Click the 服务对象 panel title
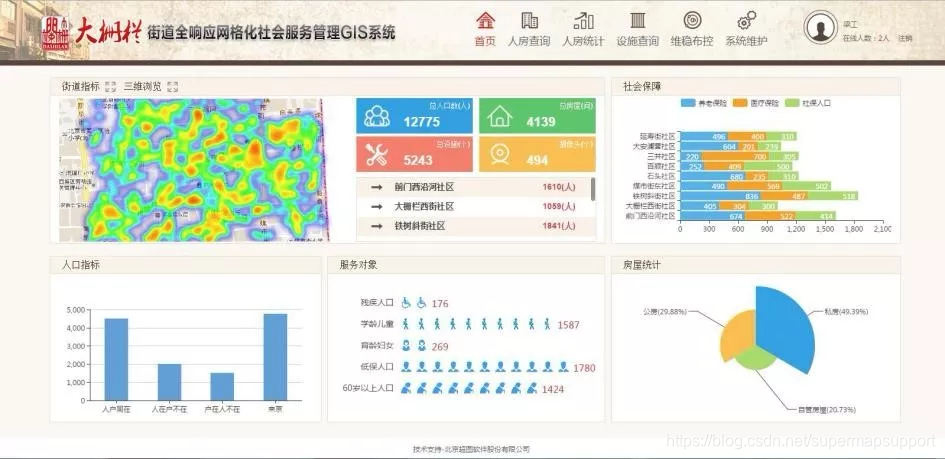This screenshot has height=459, width=945. tap(359, 265)
